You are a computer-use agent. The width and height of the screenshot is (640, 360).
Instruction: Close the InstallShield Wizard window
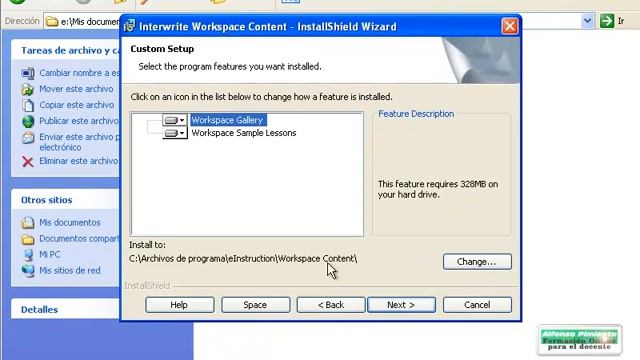tap(509, 27)
